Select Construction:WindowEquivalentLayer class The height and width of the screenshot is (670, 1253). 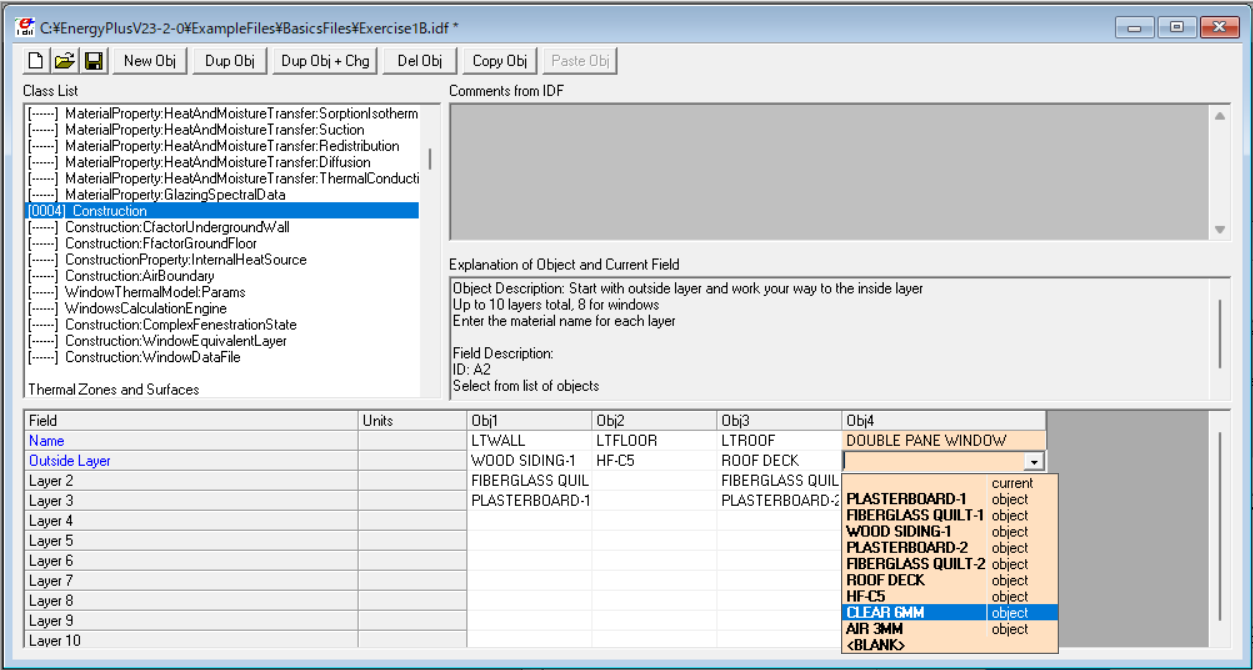pos(222,341)
